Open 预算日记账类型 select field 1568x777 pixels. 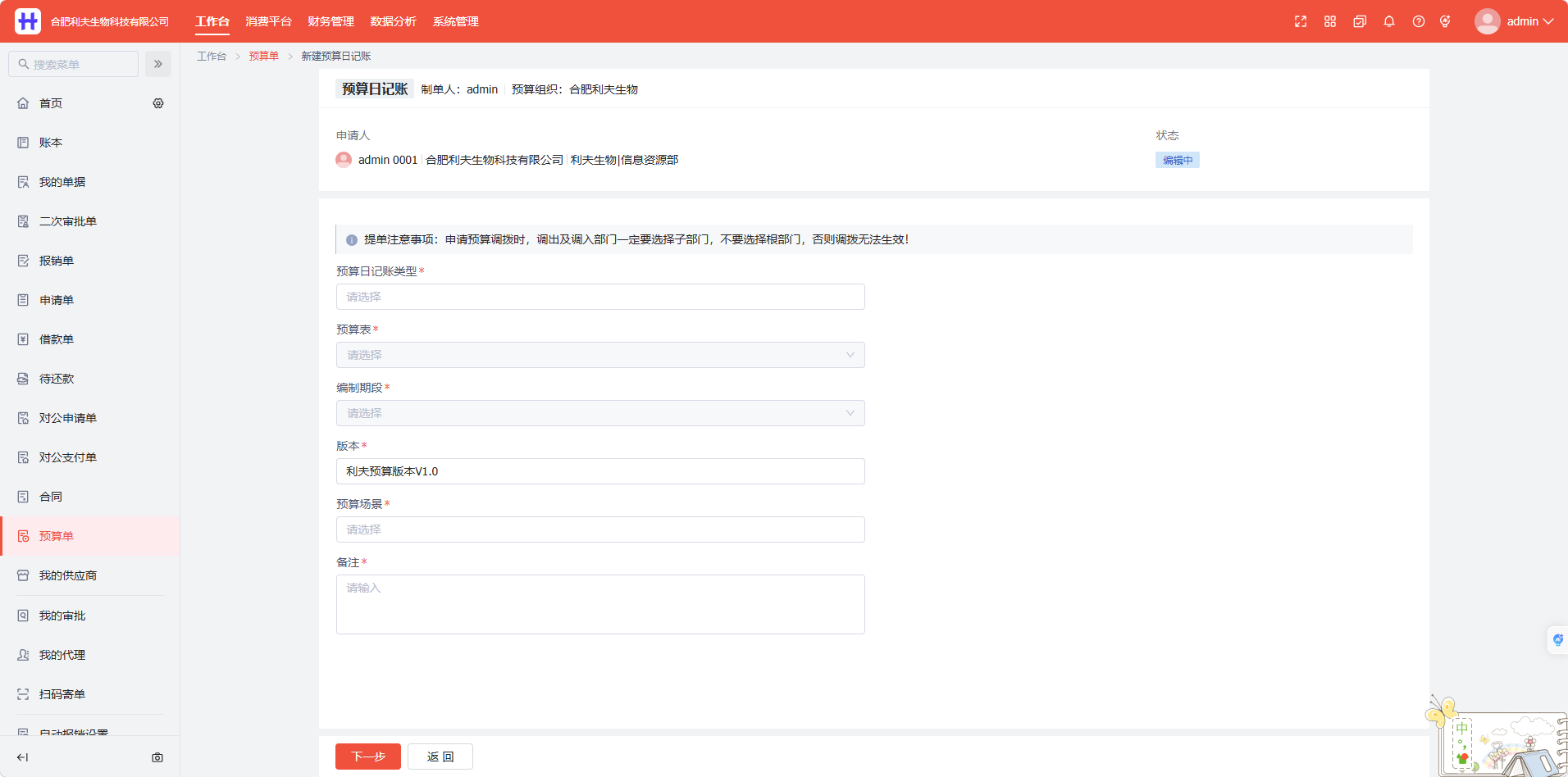click(x=600, y=297)
